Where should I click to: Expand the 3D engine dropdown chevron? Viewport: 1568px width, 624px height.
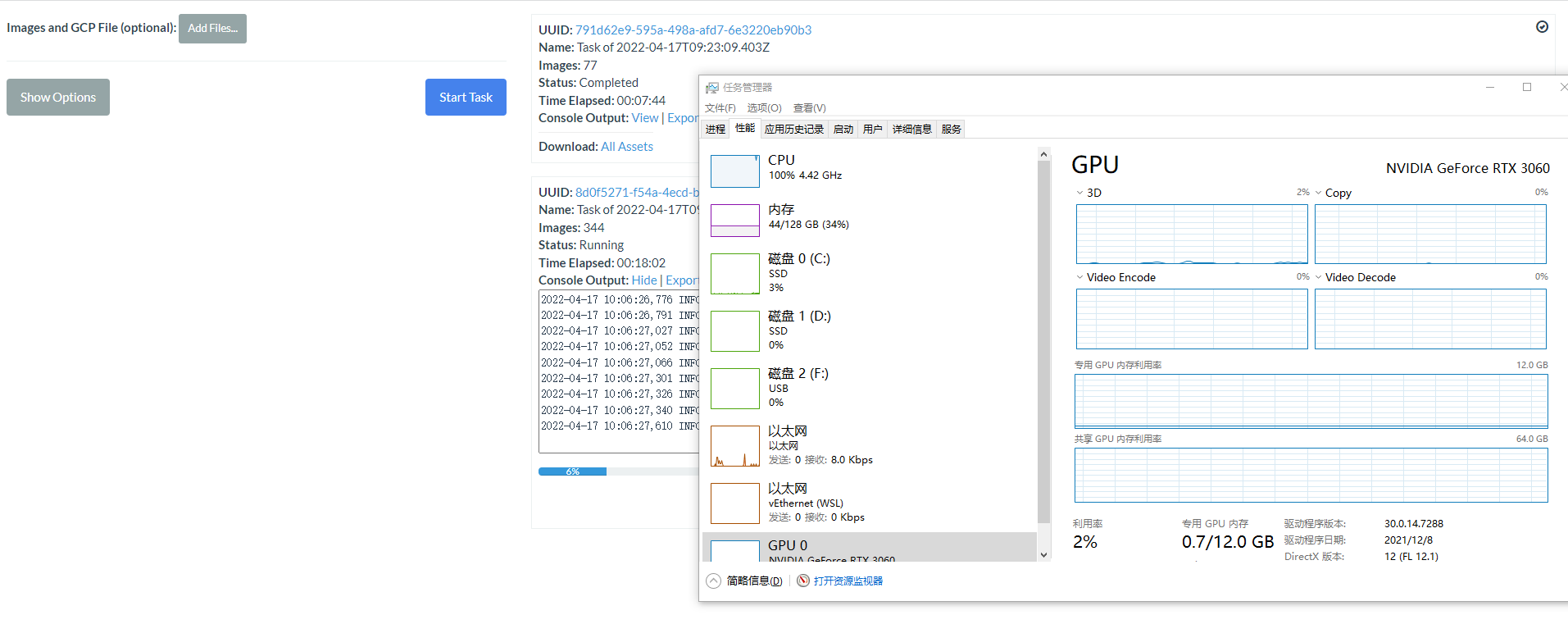[1080, 193]
